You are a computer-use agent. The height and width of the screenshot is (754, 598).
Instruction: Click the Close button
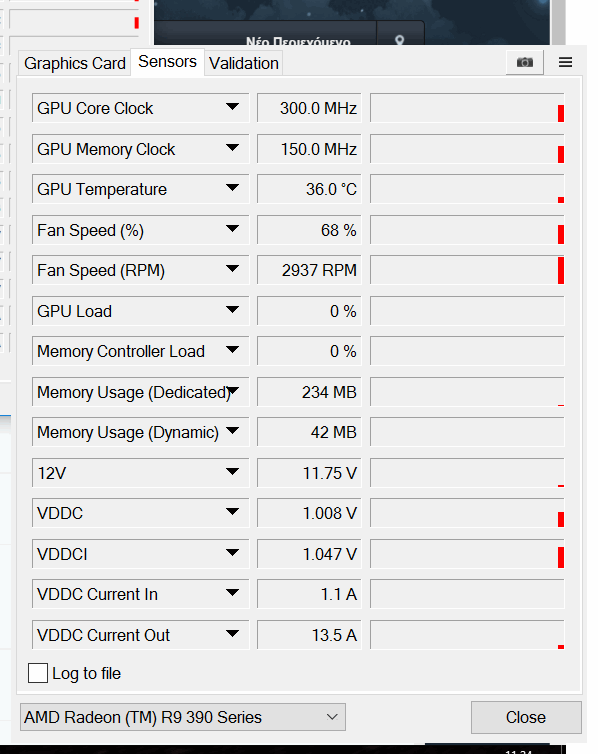coord(526,717)
